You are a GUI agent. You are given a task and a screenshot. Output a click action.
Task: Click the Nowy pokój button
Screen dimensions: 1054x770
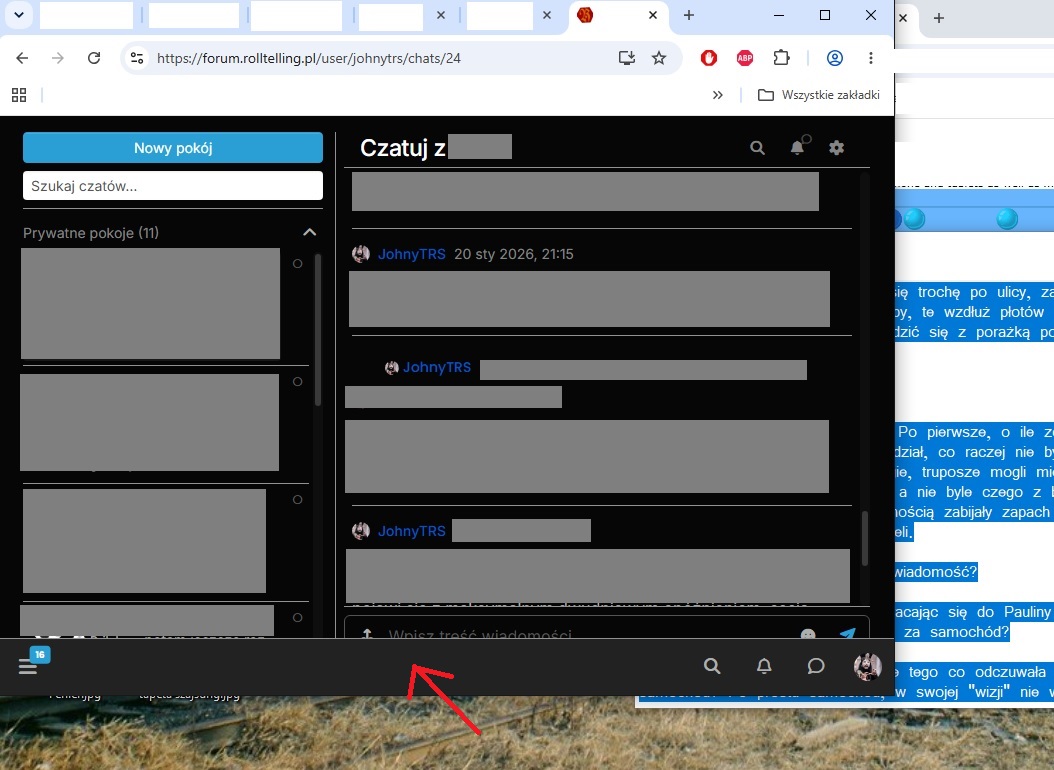tap(173, 148)
